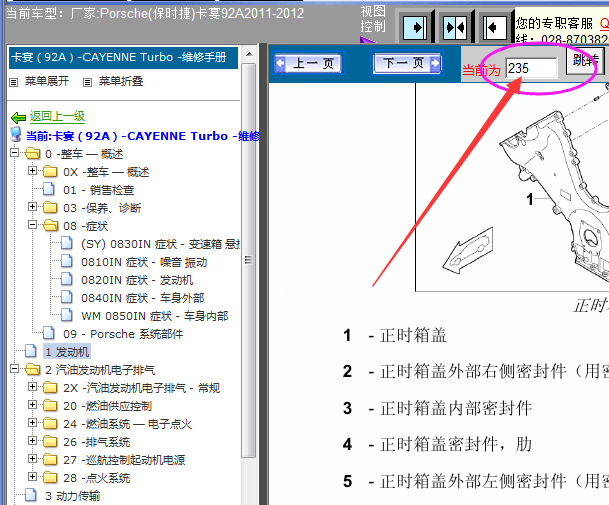This screenshot has width=609, height=505.
Task: Click the 视图控制 label
Action: coord(373,19)
